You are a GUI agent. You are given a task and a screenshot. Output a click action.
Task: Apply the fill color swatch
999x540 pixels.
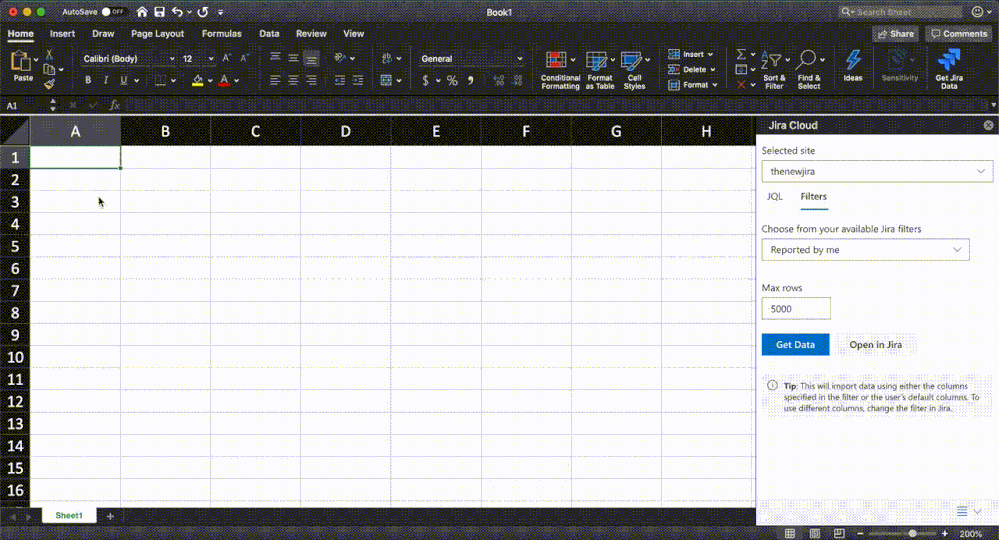[x=198, y=80]
